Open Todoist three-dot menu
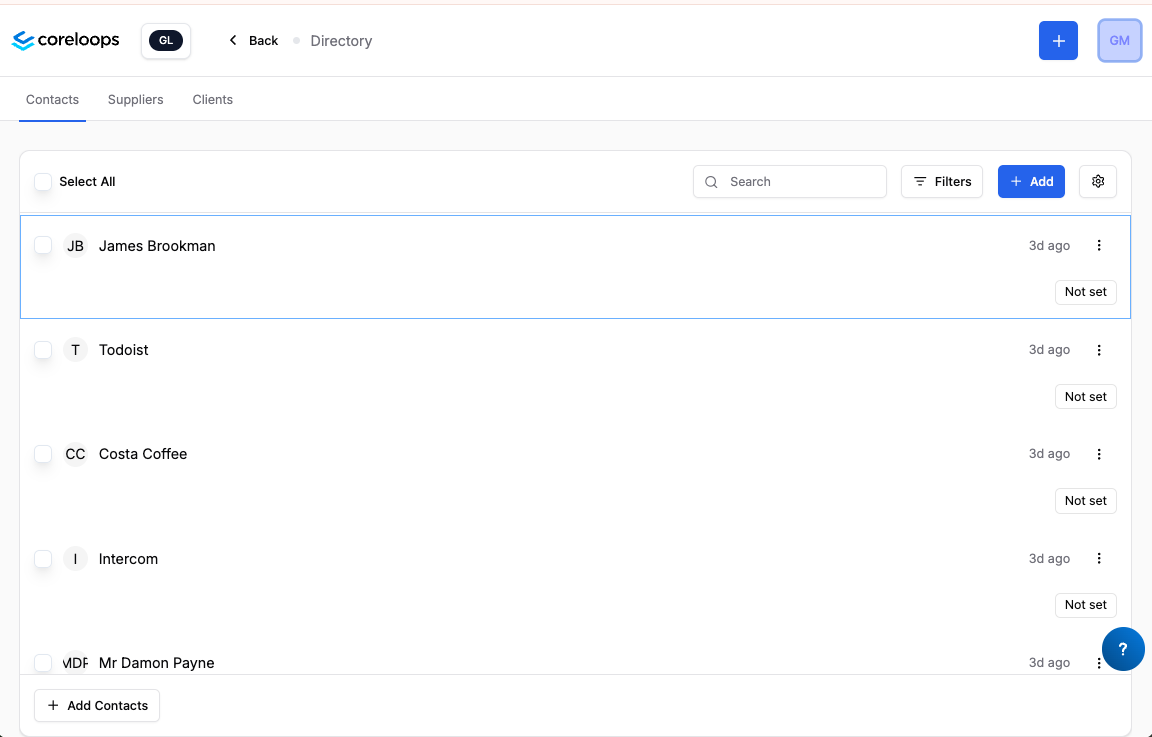The height and width of the screenshot is (737, 1152). [x=1099, y=350]
